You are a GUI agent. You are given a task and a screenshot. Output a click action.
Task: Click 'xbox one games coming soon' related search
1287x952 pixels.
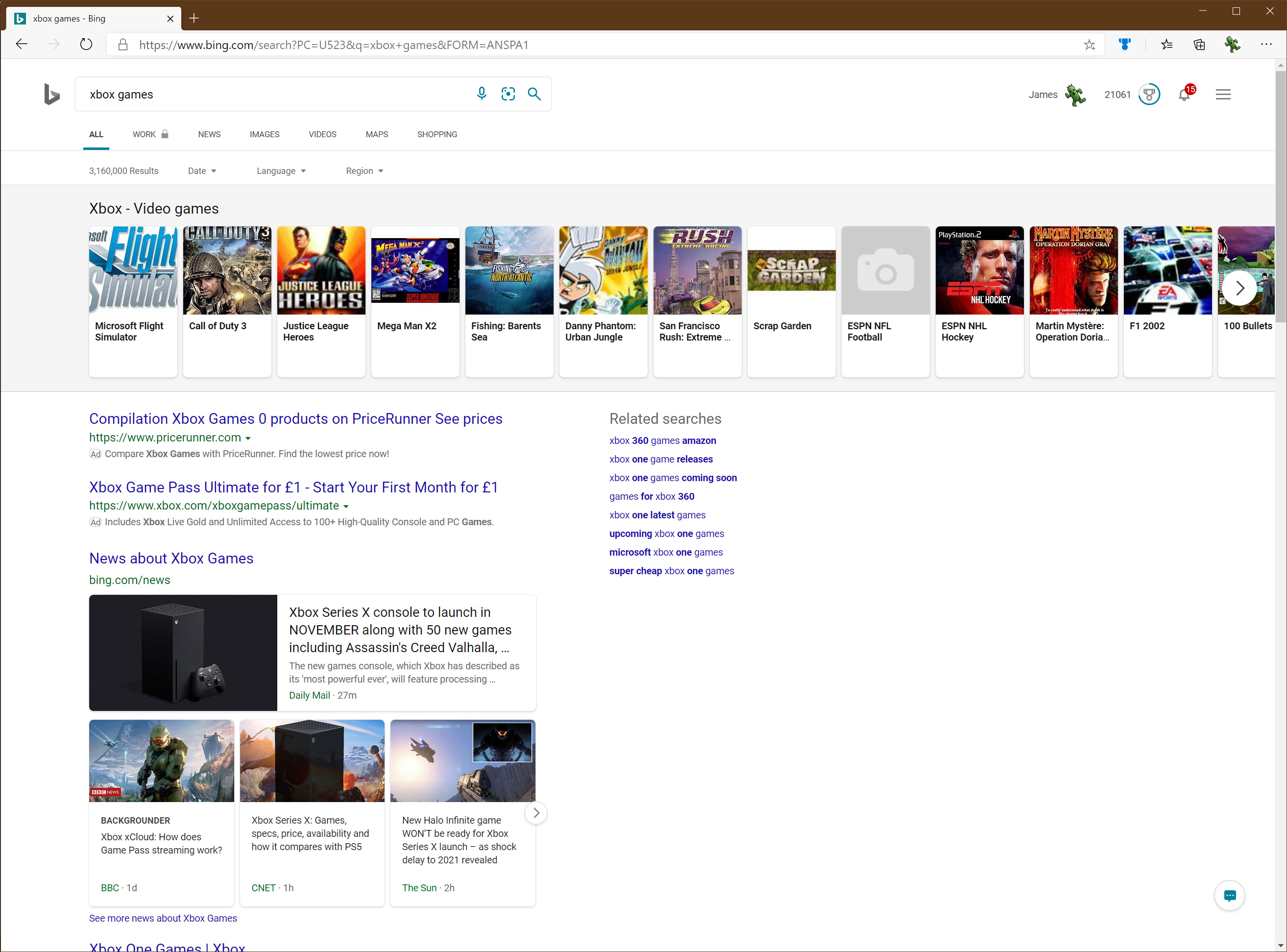[x=673, y=478]
